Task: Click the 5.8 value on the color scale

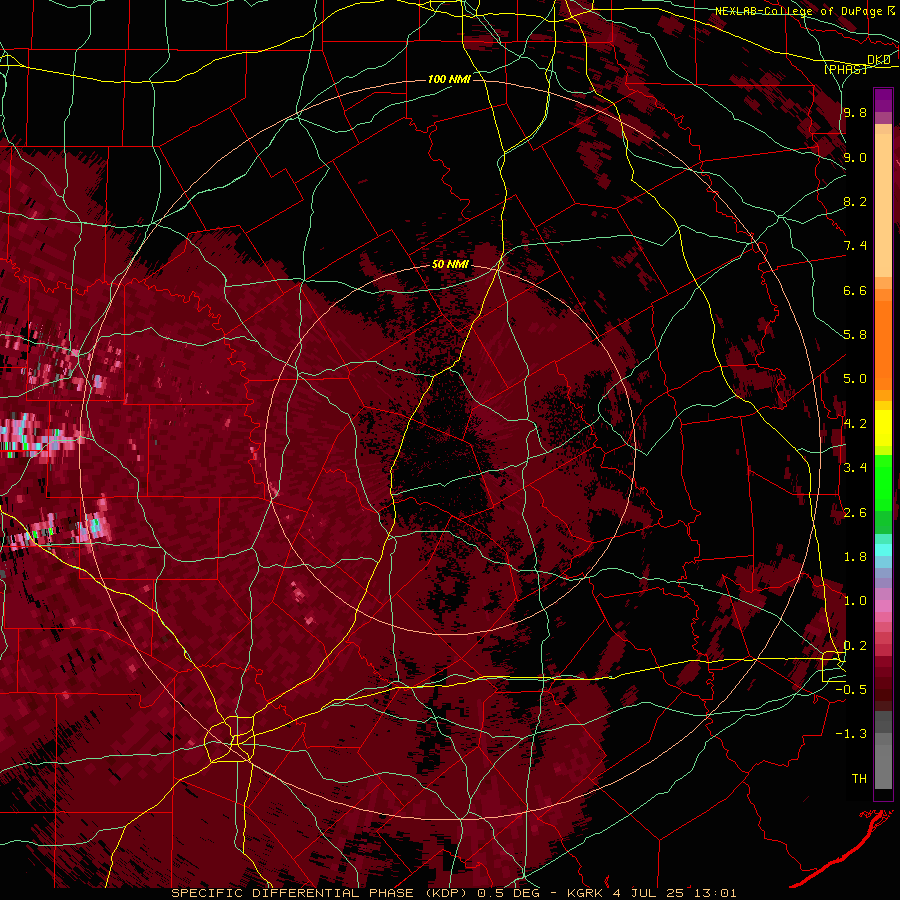Action: [855, 335]
